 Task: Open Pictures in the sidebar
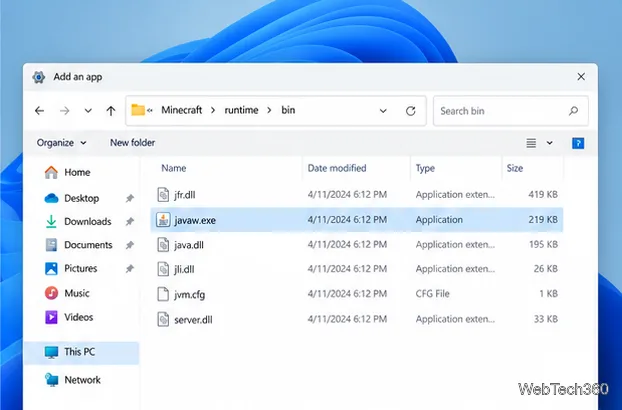pos(81,268)
